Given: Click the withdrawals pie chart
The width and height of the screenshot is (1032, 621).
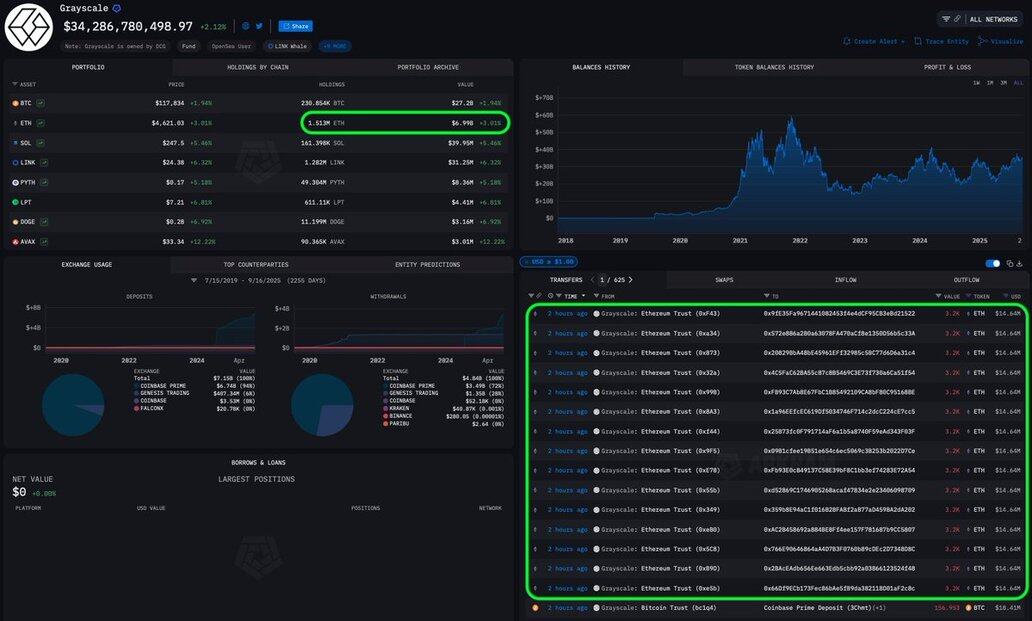Looking at the screenshot, I should 322,405.
